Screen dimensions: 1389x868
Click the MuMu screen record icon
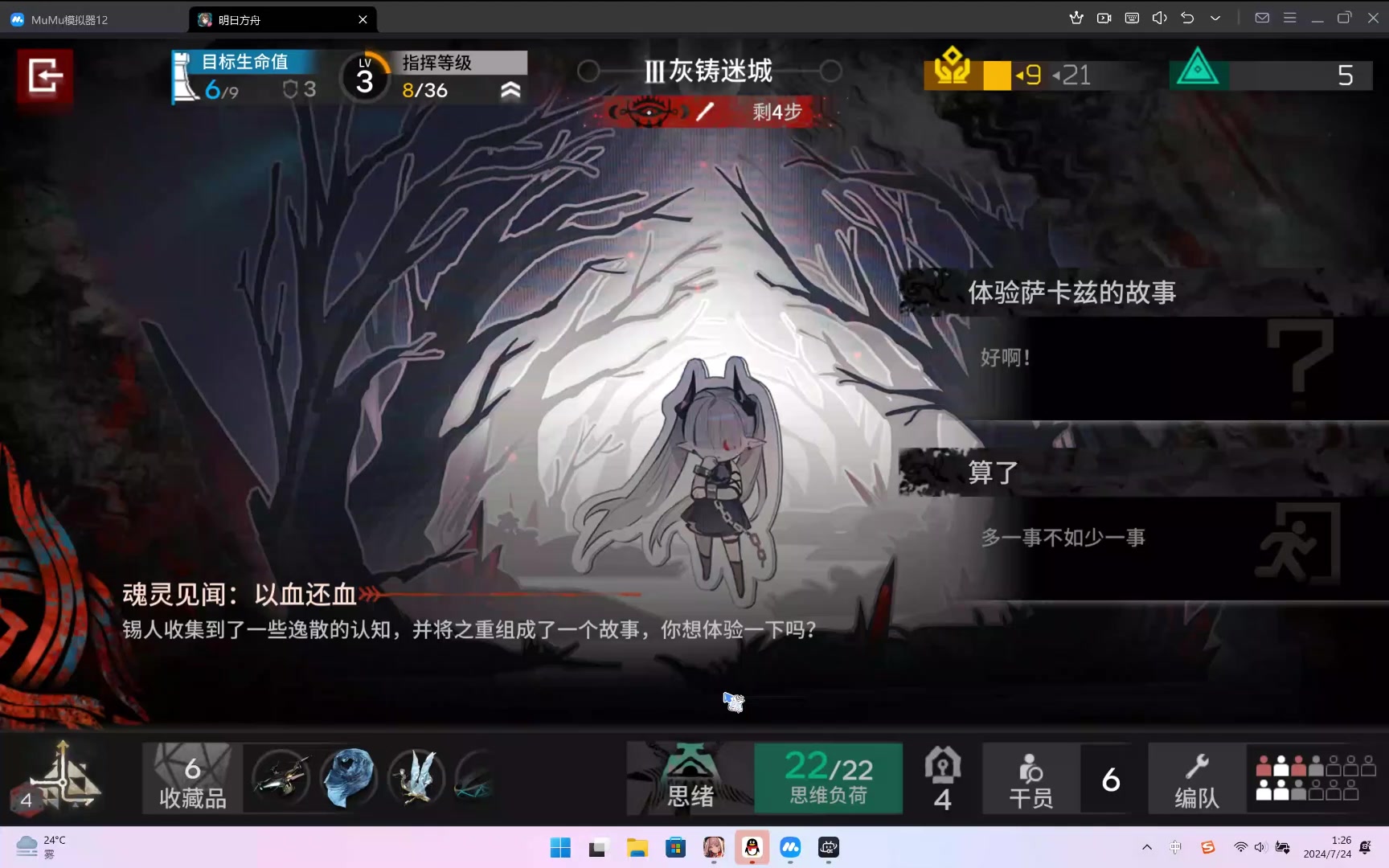(x=1104, y=18)
